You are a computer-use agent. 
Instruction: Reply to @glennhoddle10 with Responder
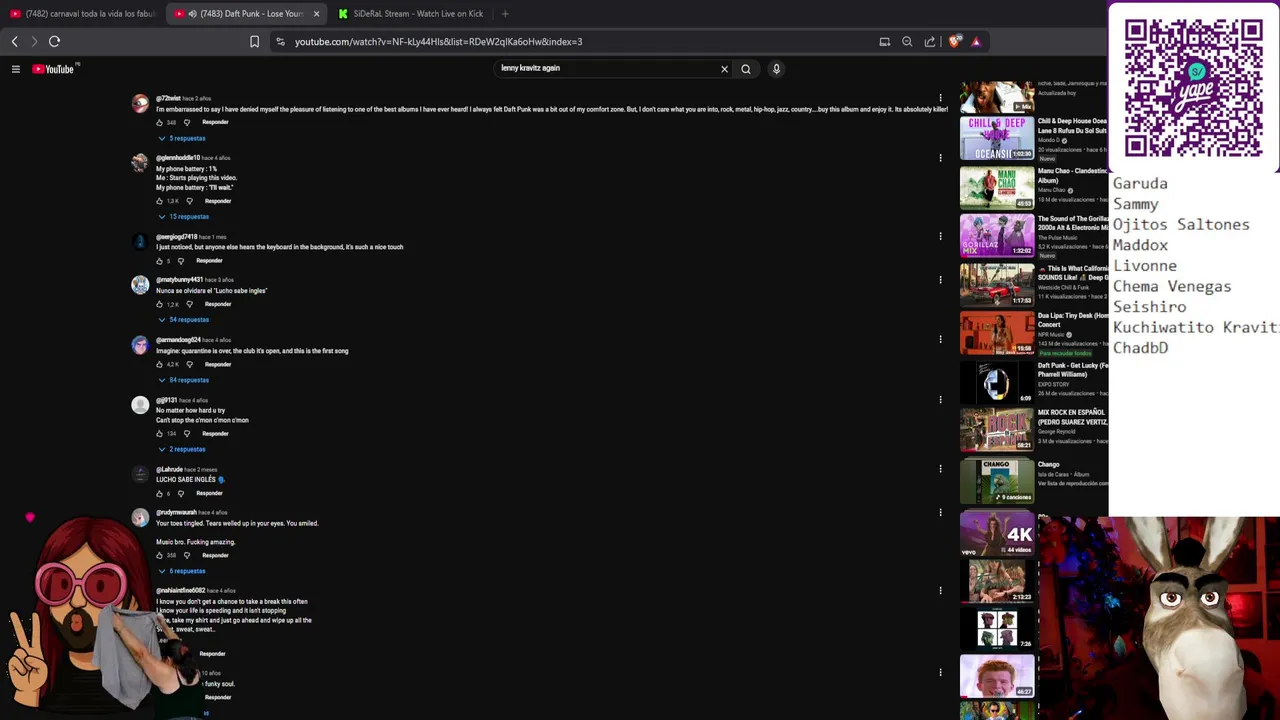[218, 201]
